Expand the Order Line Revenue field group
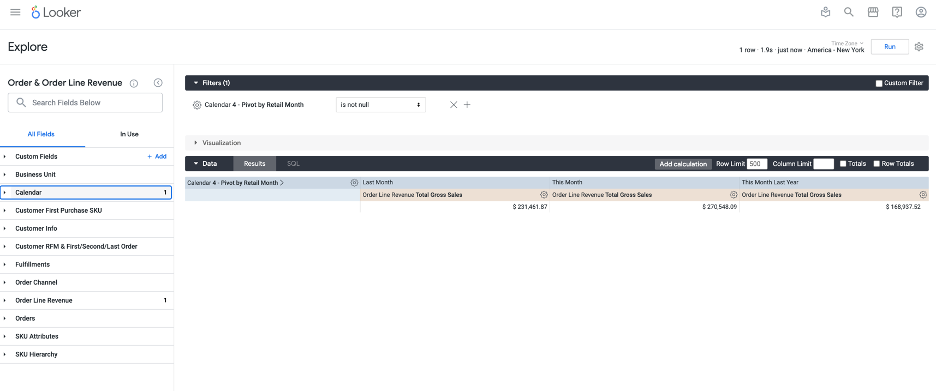 pyautogui.click(x=87, y=300)
